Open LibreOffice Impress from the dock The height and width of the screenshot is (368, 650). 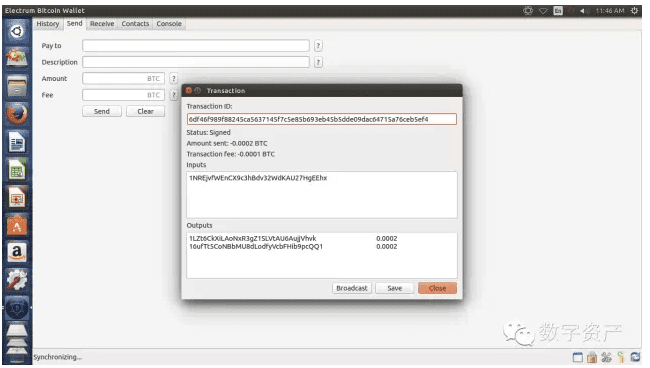17,198
